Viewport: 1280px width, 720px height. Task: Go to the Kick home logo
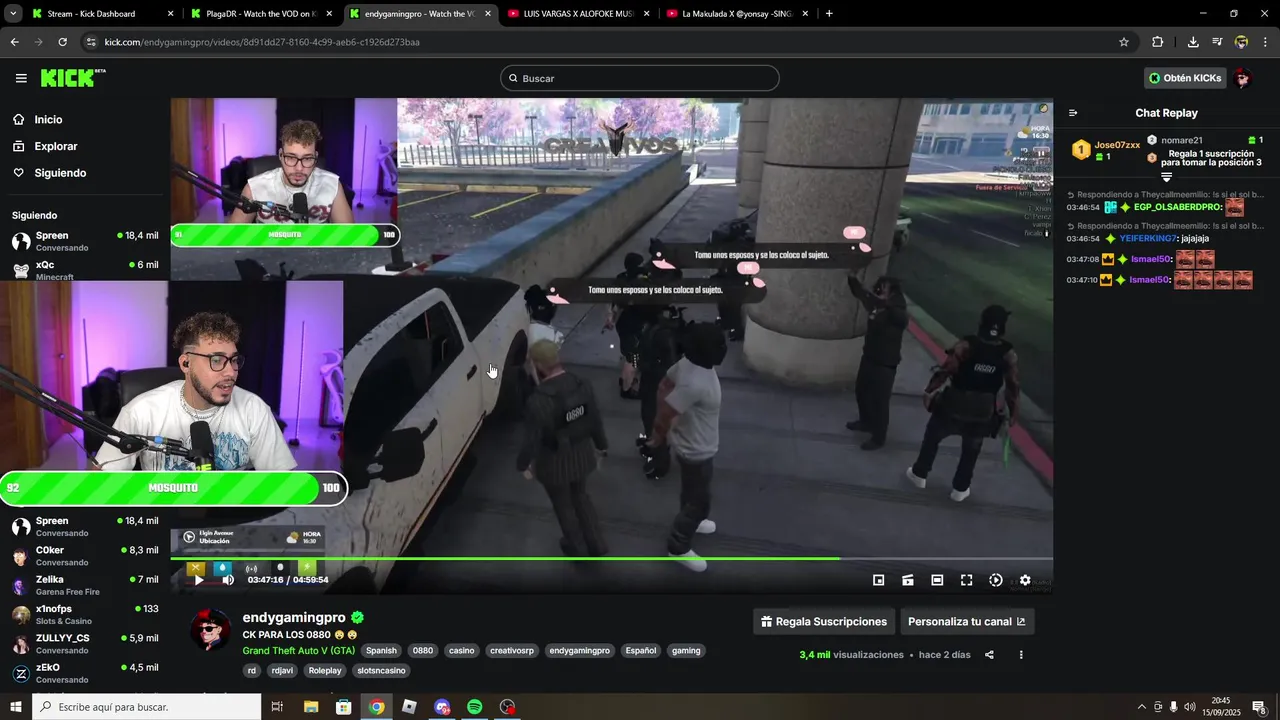[x=72, y=78]
